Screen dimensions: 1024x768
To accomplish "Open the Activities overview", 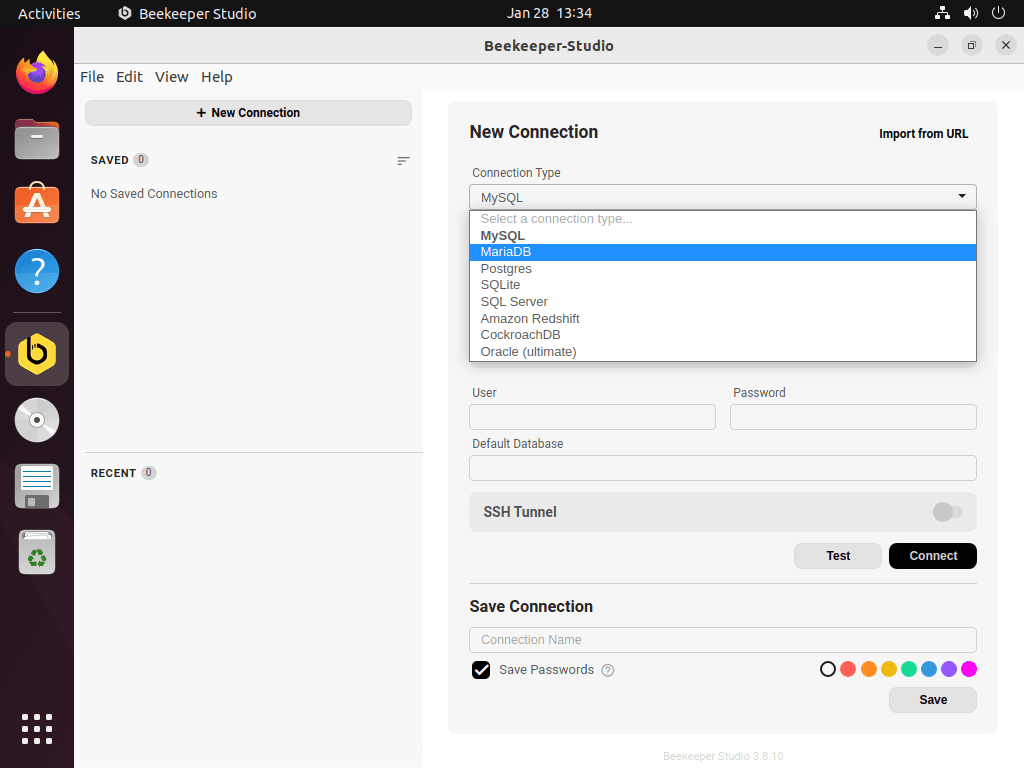I will pos(49,13).
